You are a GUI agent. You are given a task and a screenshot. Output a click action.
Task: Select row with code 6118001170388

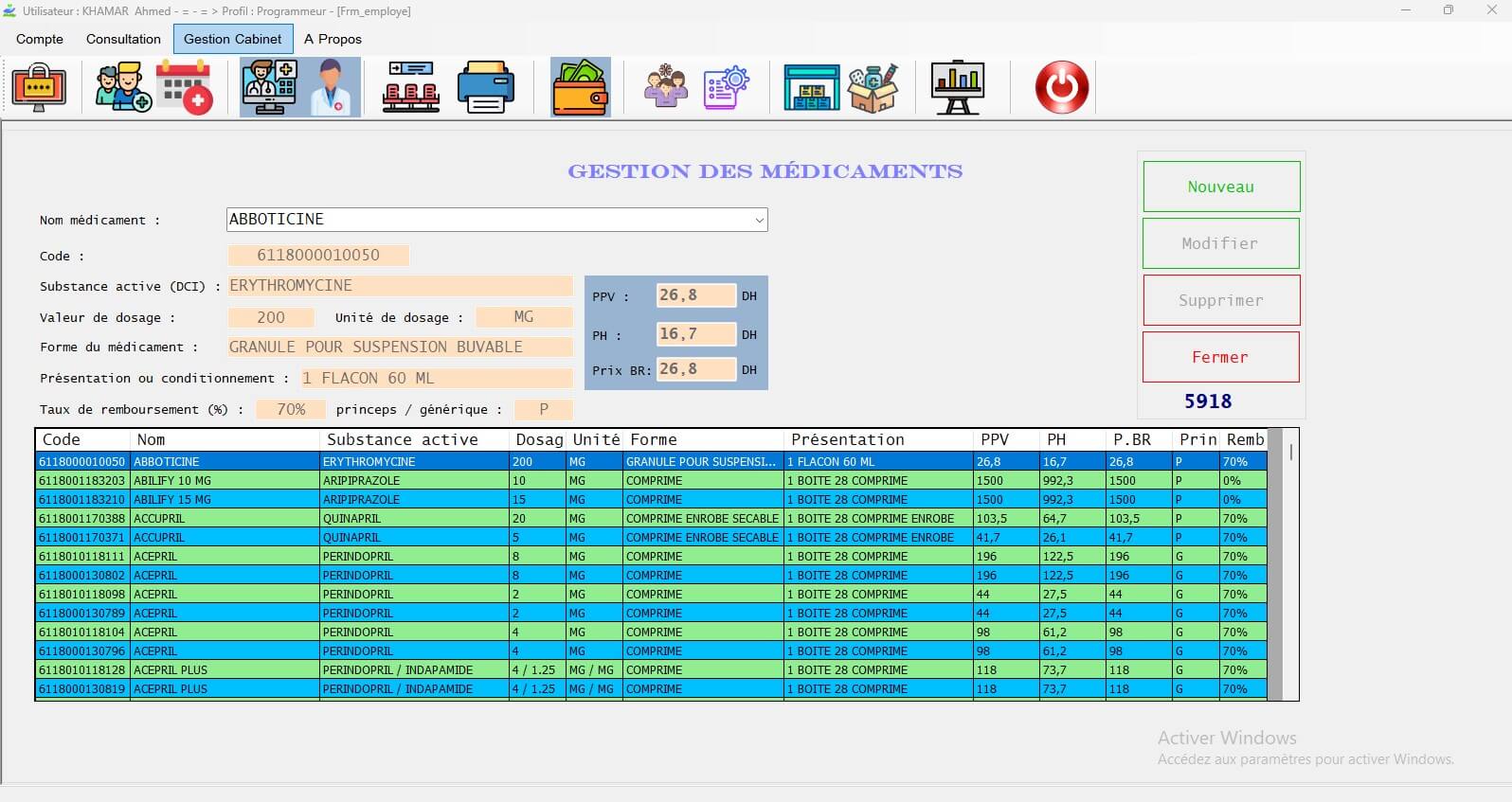(x=651, y=518)
